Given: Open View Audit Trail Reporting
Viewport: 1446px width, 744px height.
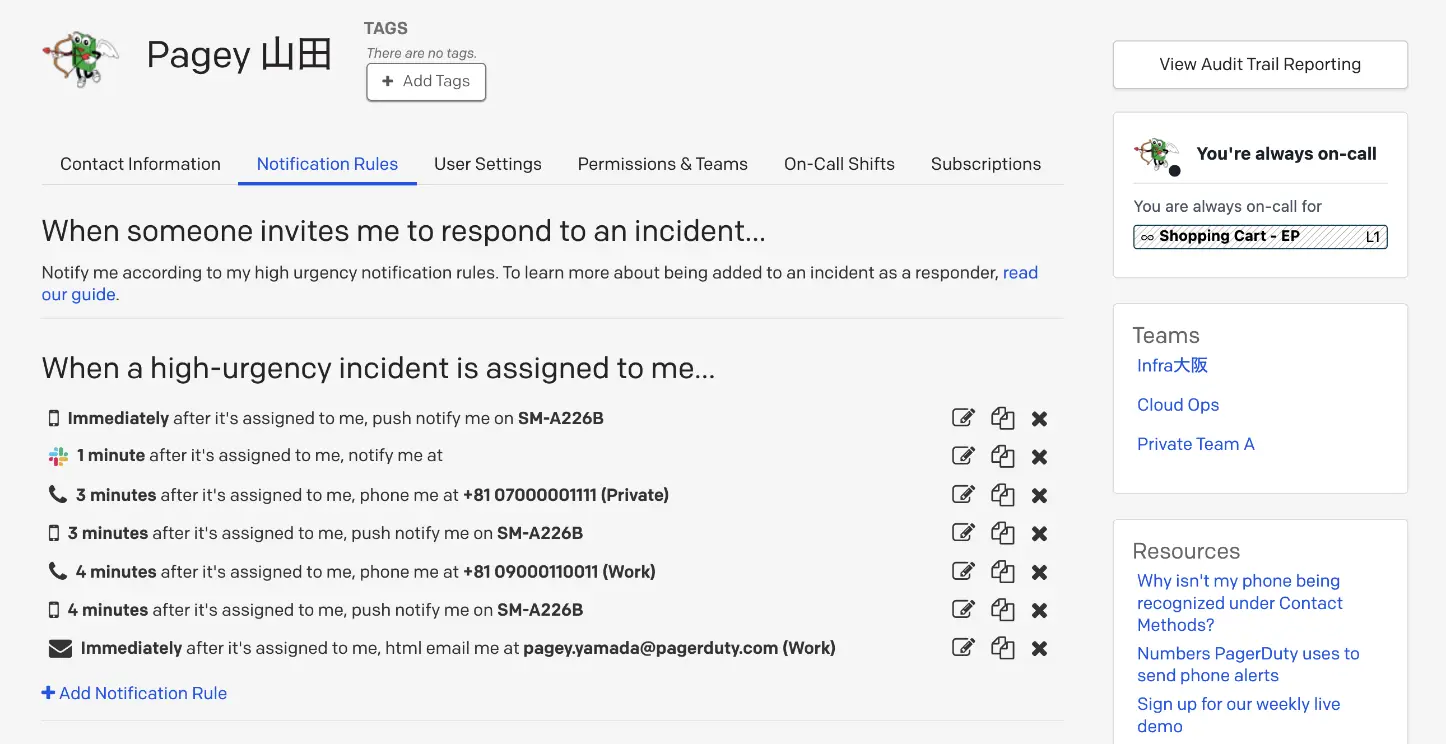Looking at the screenshot, I should pyautogui.click(x=1260, y=64).
